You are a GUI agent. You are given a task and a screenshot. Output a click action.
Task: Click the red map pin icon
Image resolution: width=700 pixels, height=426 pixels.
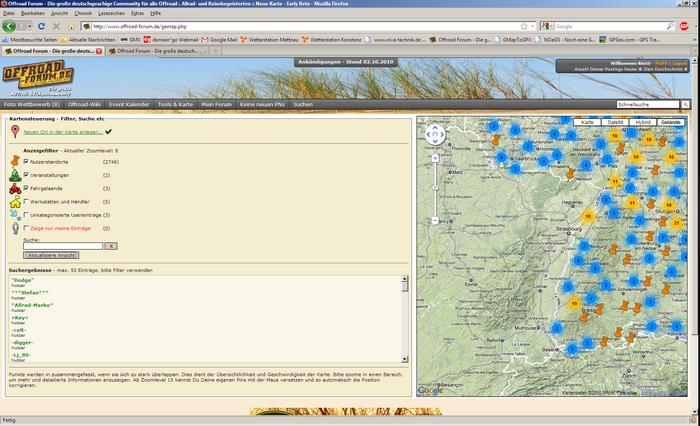pyautogui.click(x=15, y=131)
